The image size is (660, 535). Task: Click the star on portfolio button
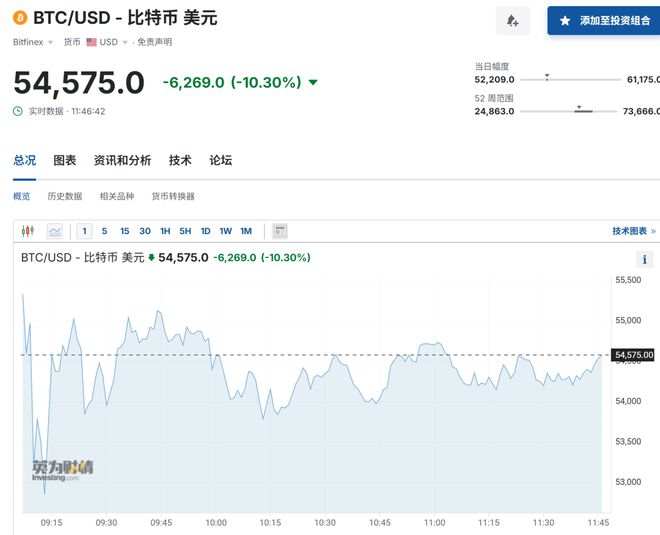point(565,21)
